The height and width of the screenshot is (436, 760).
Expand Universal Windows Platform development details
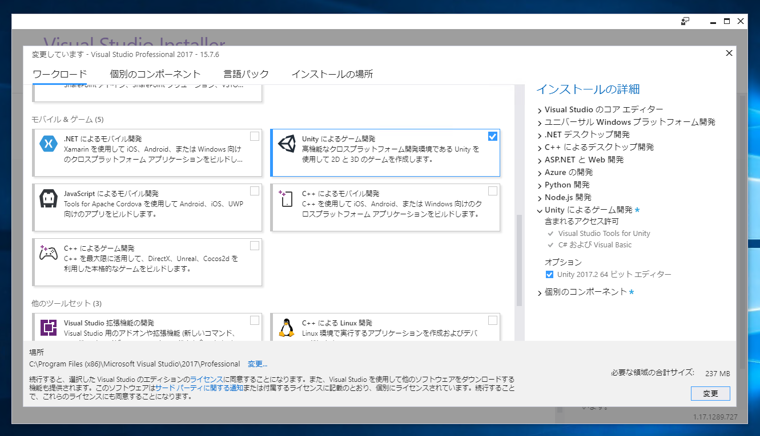pos(539,123)
